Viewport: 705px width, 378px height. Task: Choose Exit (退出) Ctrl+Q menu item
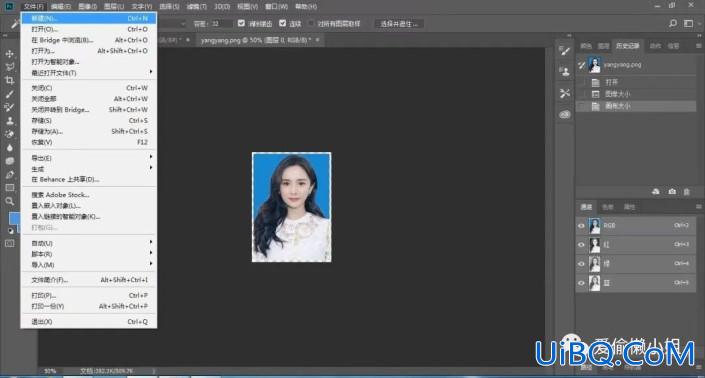pyautogui.click(x=89, y=321)
